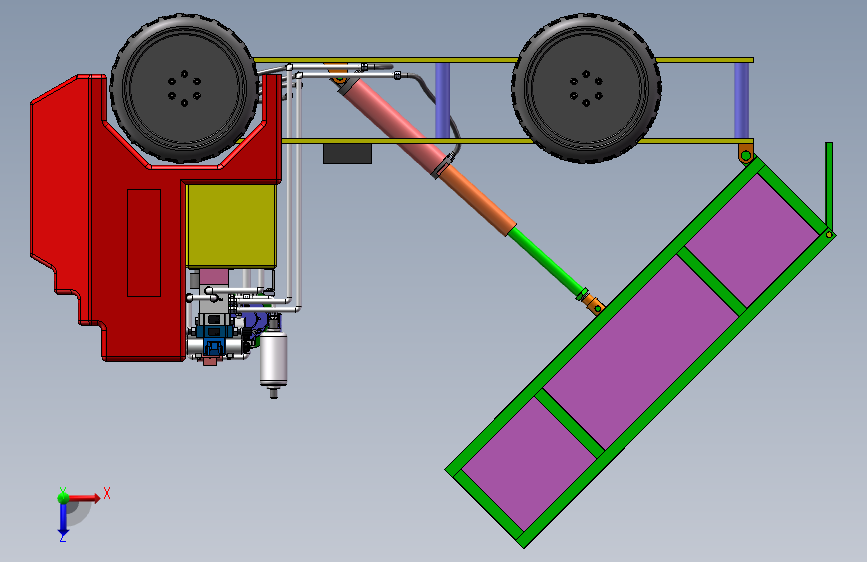This screenshot has height=562, width=867.
Task: Select the thin green piston rod
Action: point(546,261)
